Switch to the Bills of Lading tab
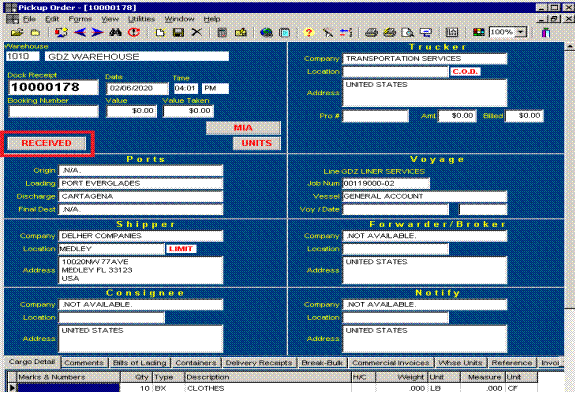This screenshot has width=576, height=393. (x=140, y=363)
